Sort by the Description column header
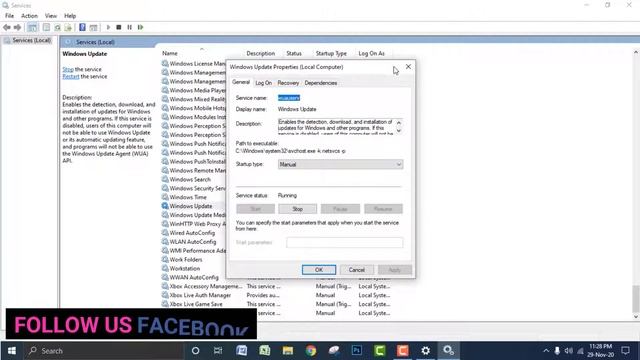This screenshot has height=360, width=640. click(260, 53)
